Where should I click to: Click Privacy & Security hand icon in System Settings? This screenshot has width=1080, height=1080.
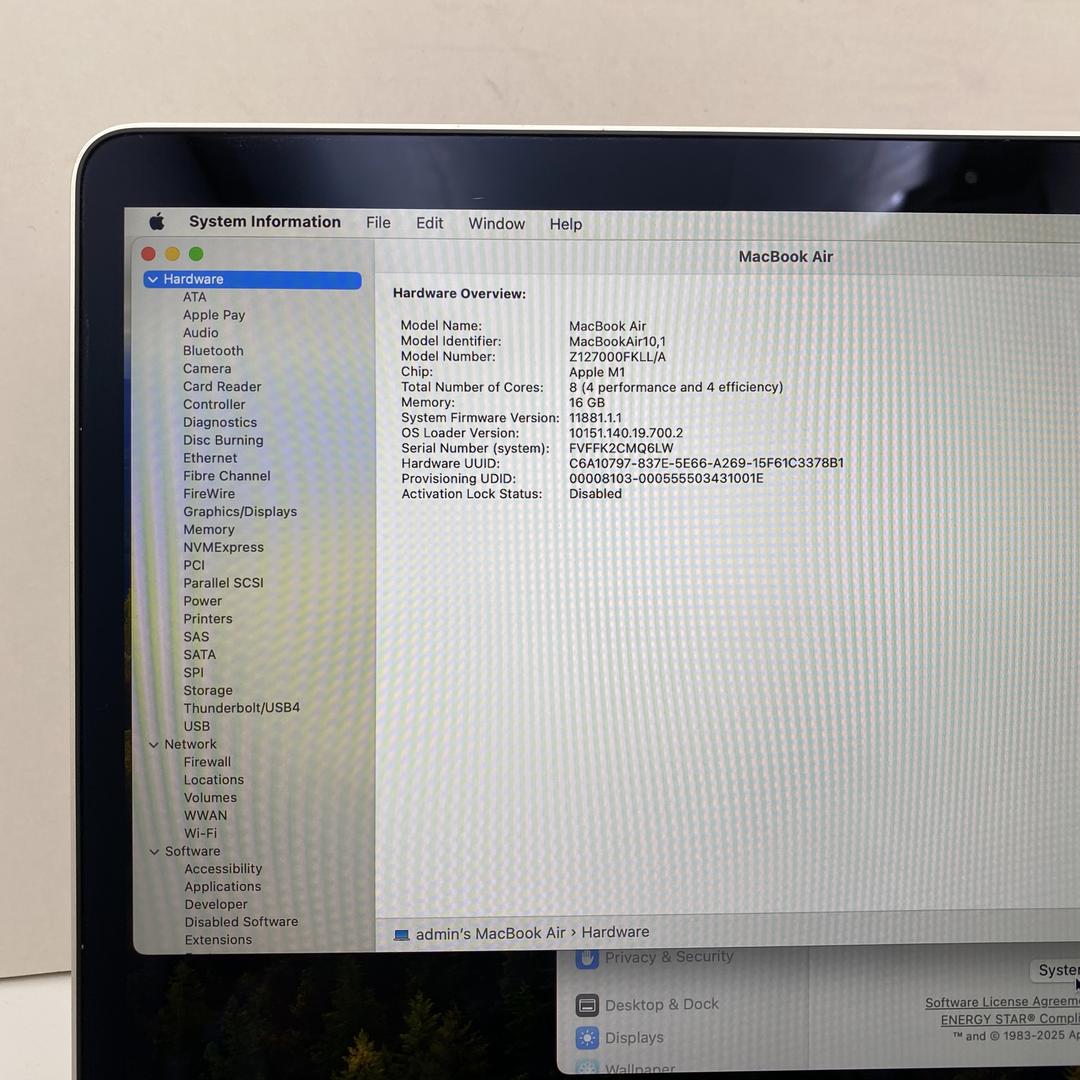tap(587, 958)
